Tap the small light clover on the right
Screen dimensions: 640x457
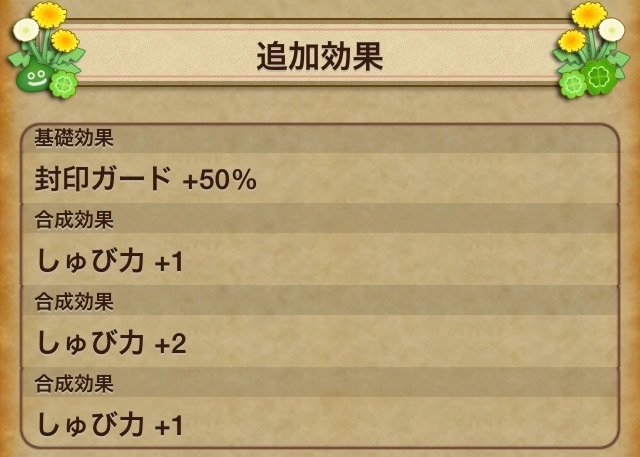(574, 84)
